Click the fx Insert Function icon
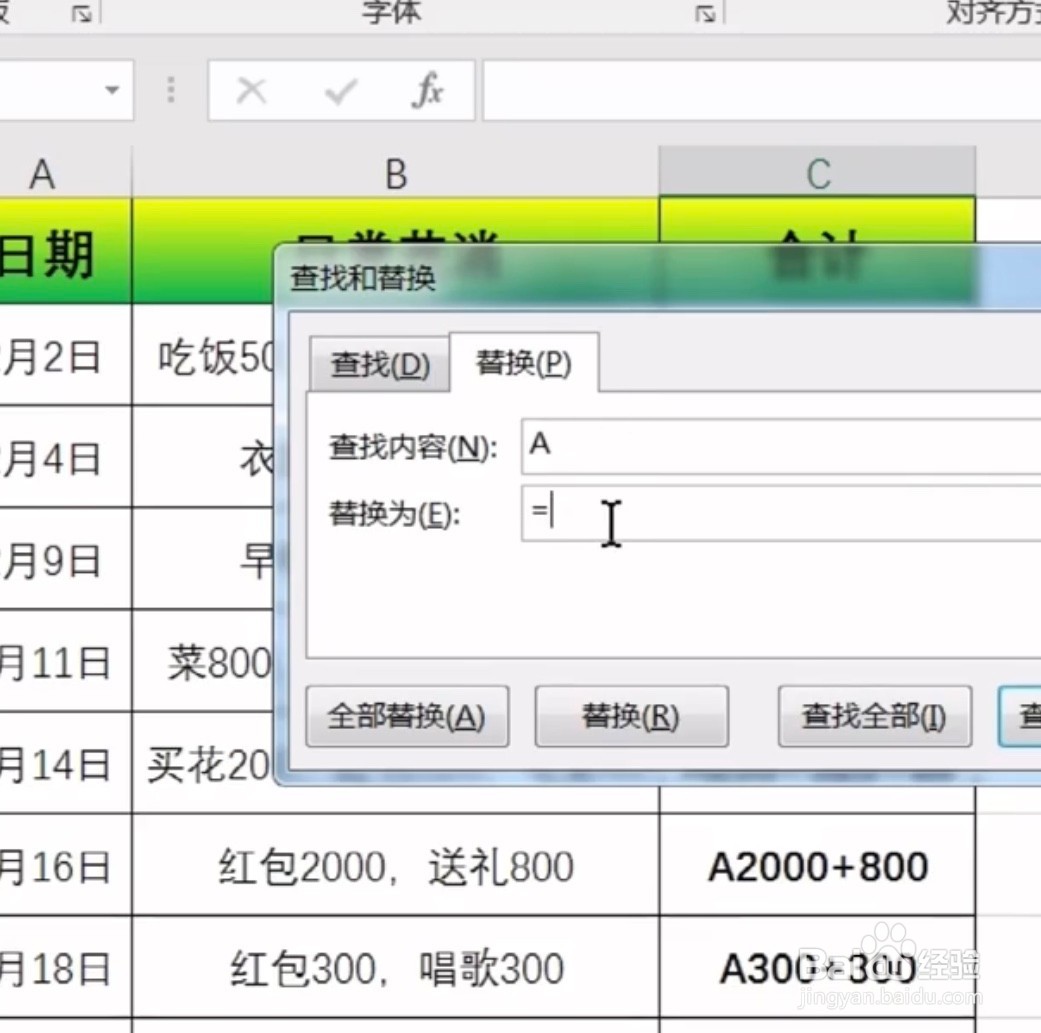The height and width of the screenshot is (1033, 1041). tap(428, 90)
